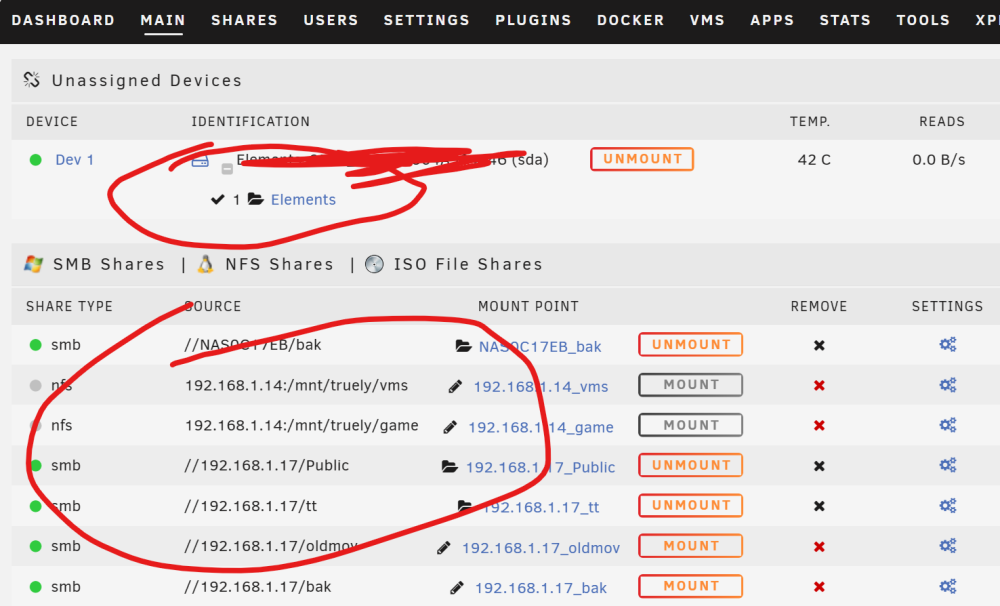Collapse the Dev 1 partition list
Viewport: 1000px width, 606px height.
(227, 169)
